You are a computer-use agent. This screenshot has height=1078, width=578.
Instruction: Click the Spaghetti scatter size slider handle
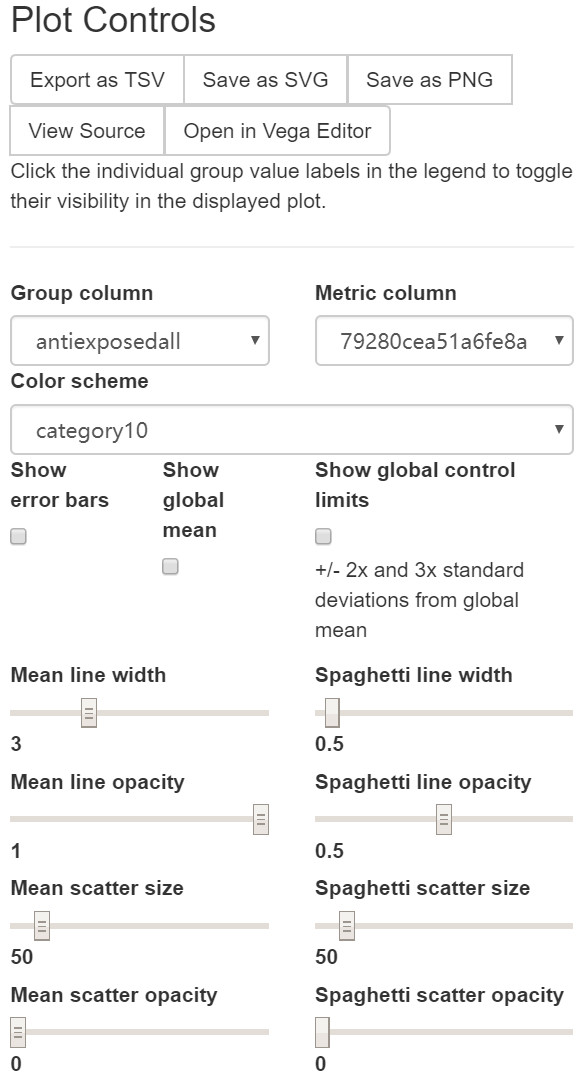tap(347, 925)
